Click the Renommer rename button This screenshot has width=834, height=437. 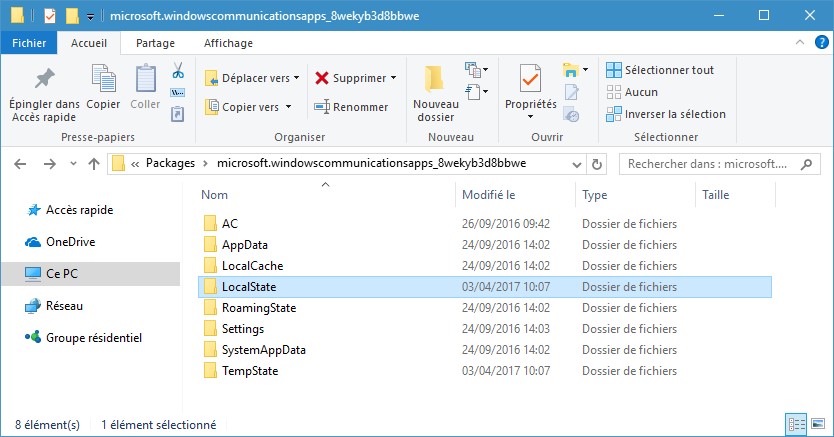[x=351, y=107]
